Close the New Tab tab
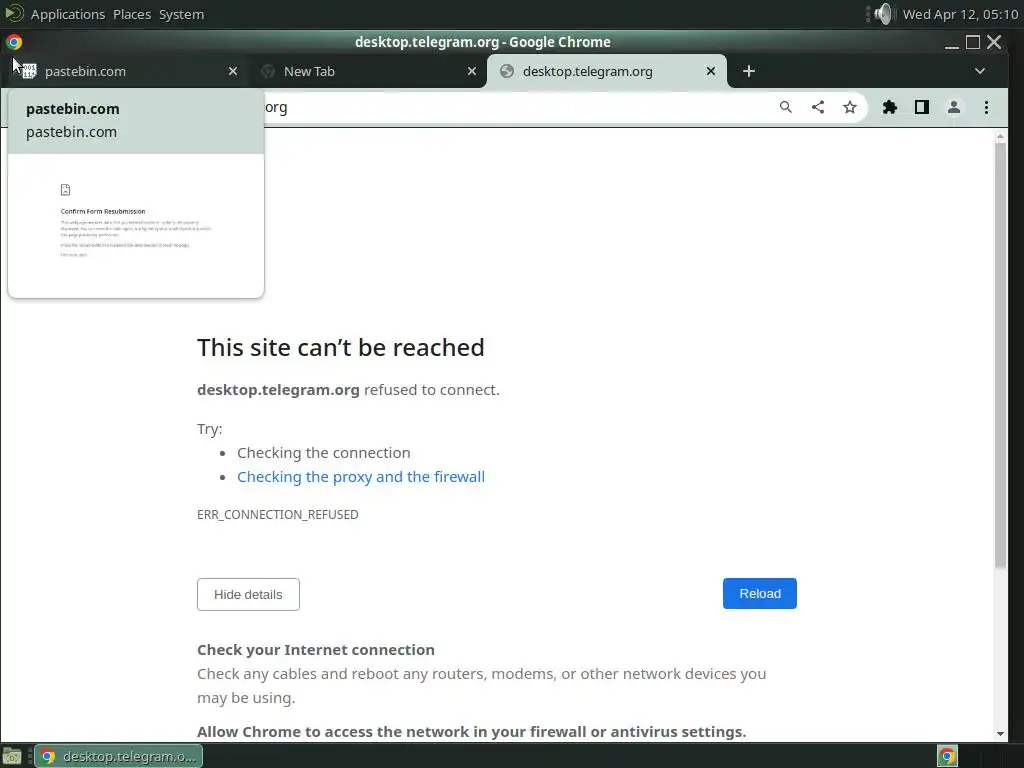The height and width of the screenshot is (768, 1024). pyautogui.click(x=472, y=71)
